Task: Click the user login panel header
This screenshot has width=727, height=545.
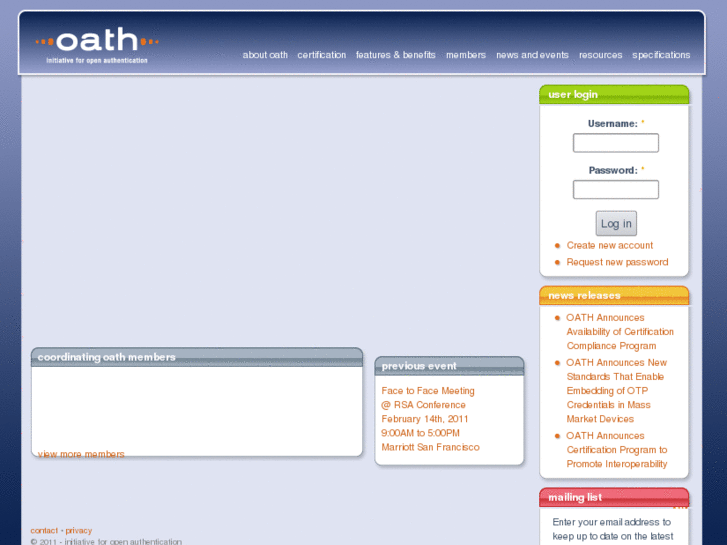Action: [x=614, y=95]
